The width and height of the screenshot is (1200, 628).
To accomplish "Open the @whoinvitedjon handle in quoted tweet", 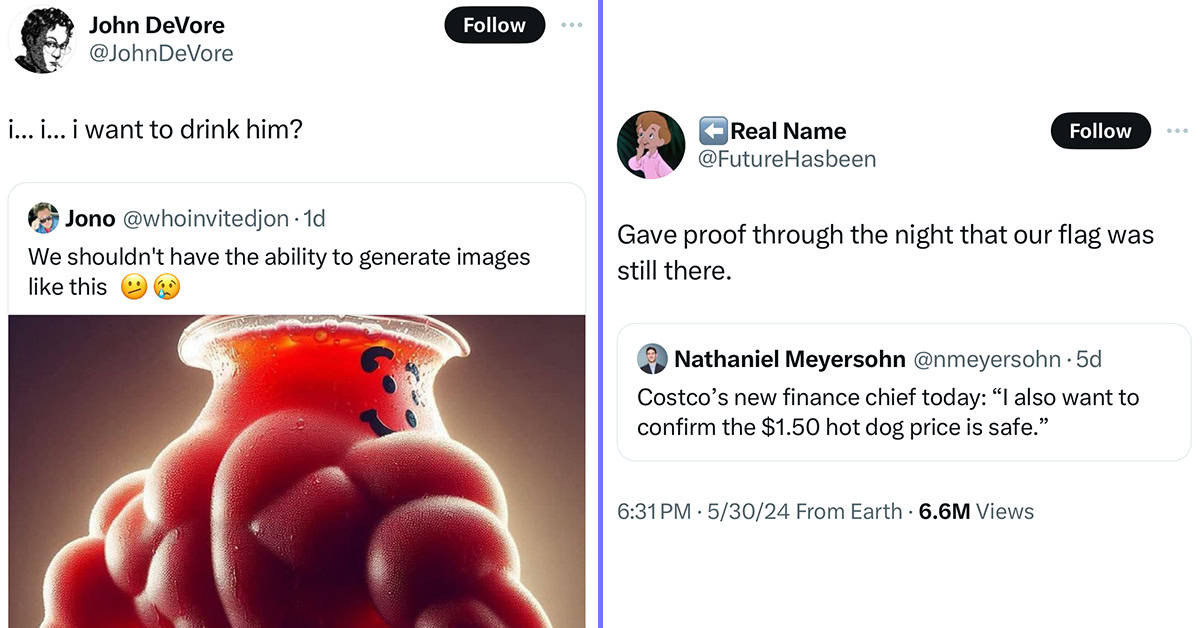I will [209, 218].
